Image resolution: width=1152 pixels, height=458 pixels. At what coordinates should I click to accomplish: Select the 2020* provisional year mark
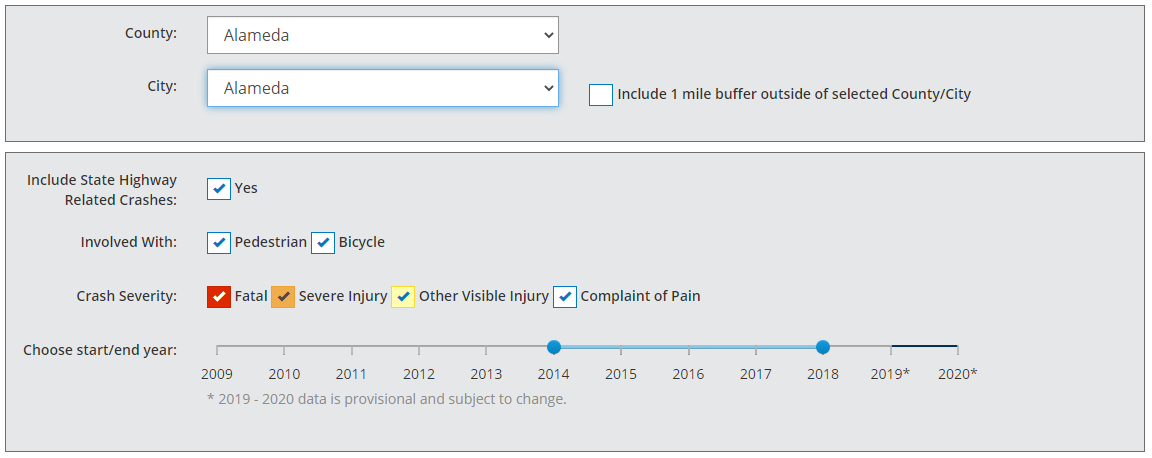point(958,348)
